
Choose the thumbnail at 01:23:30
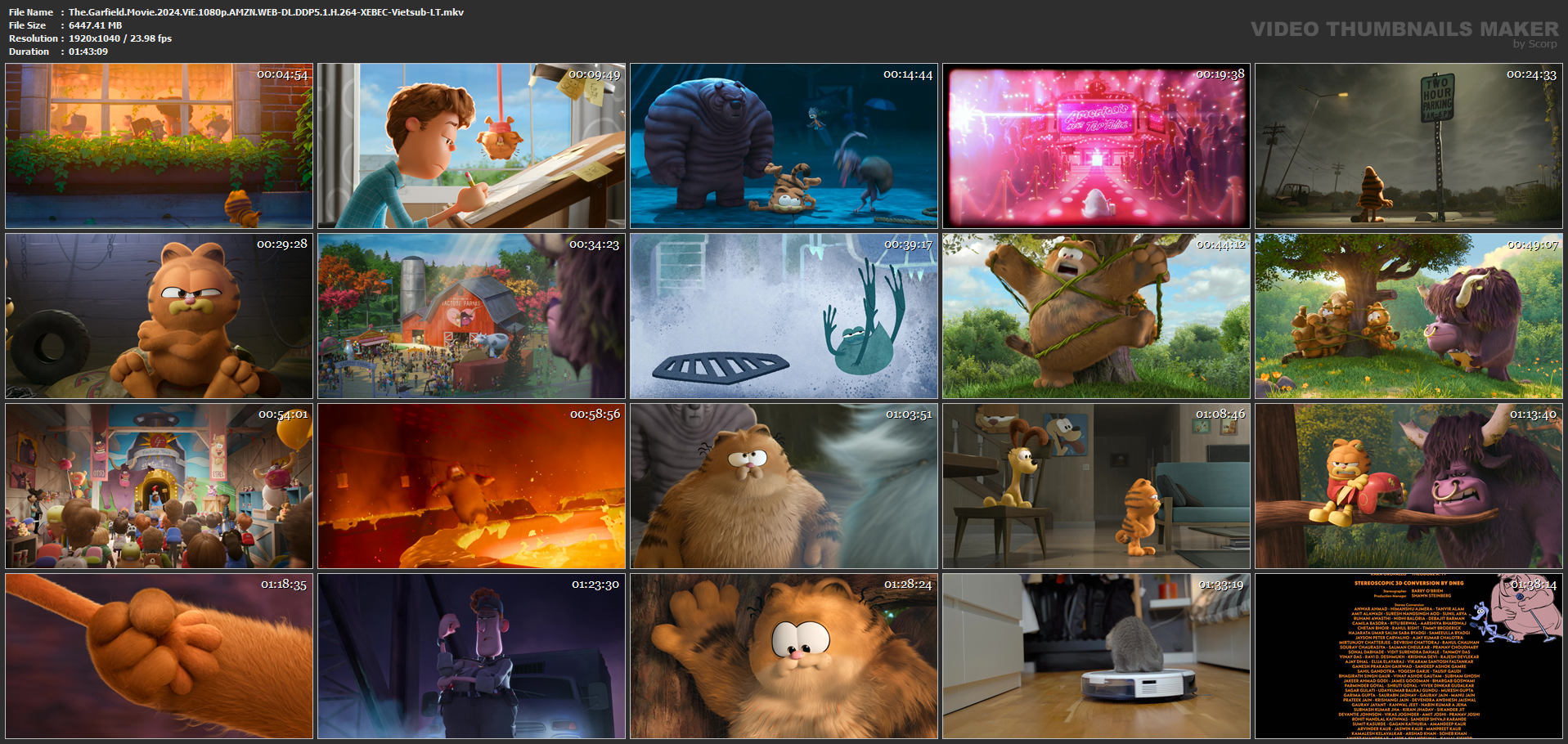click(x=471, y=656)
